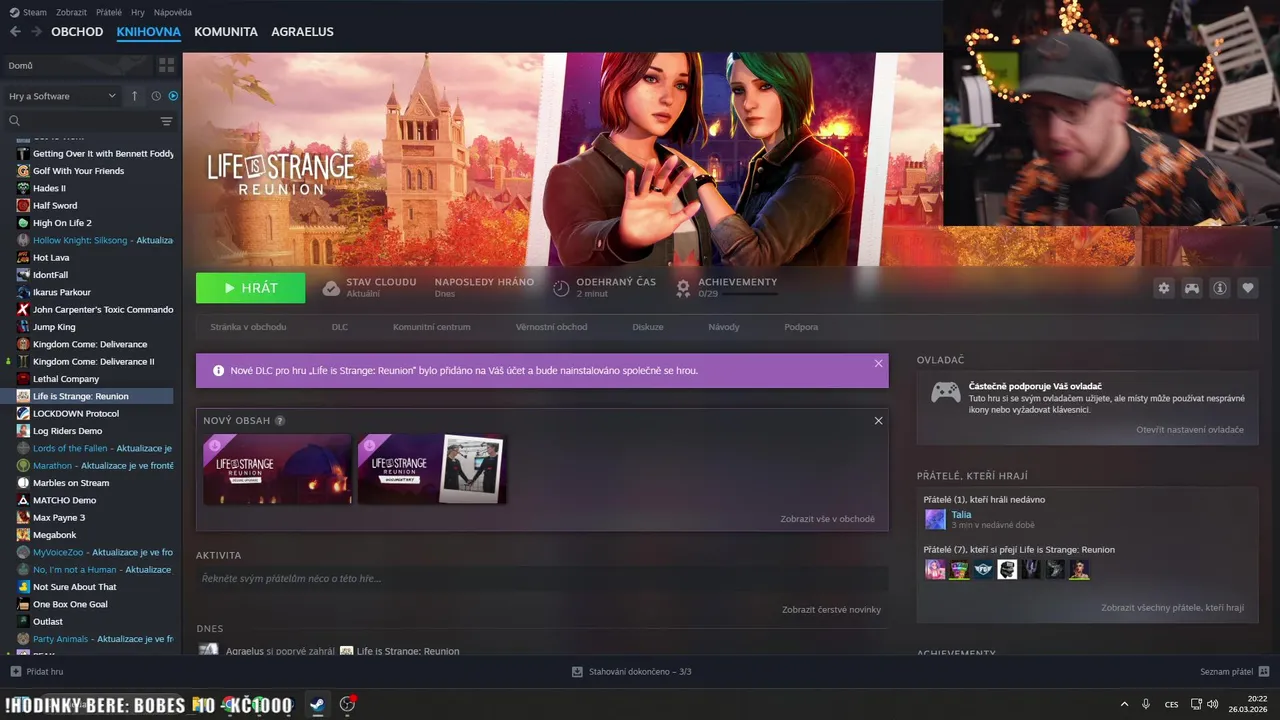Viewport: 1280px width, 720px height.
Task: Sort library ascending with the up arrow
Action: (x=135, y=96)
